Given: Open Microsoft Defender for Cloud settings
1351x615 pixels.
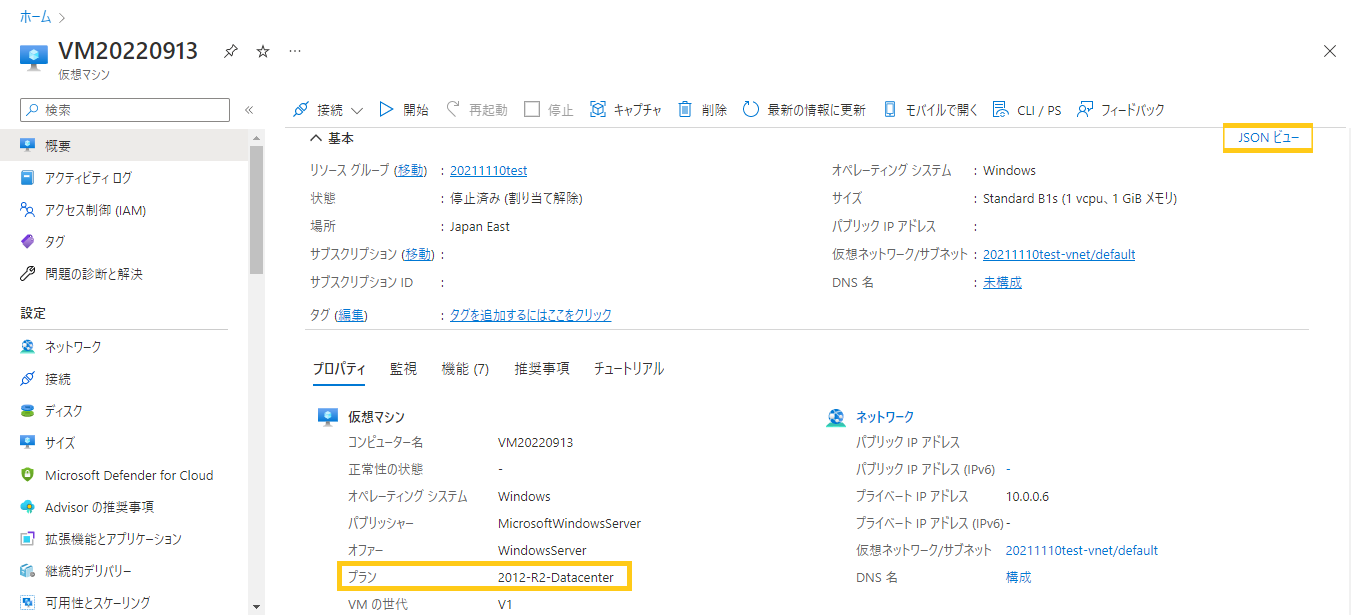Looking at the screenshot, I should 130,474.
